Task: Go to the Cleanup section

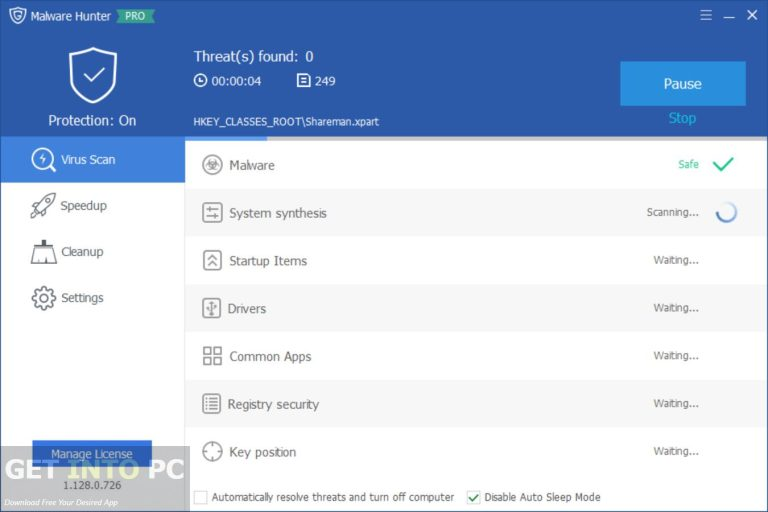Action: pyautogui.click(x=93, y=252)
